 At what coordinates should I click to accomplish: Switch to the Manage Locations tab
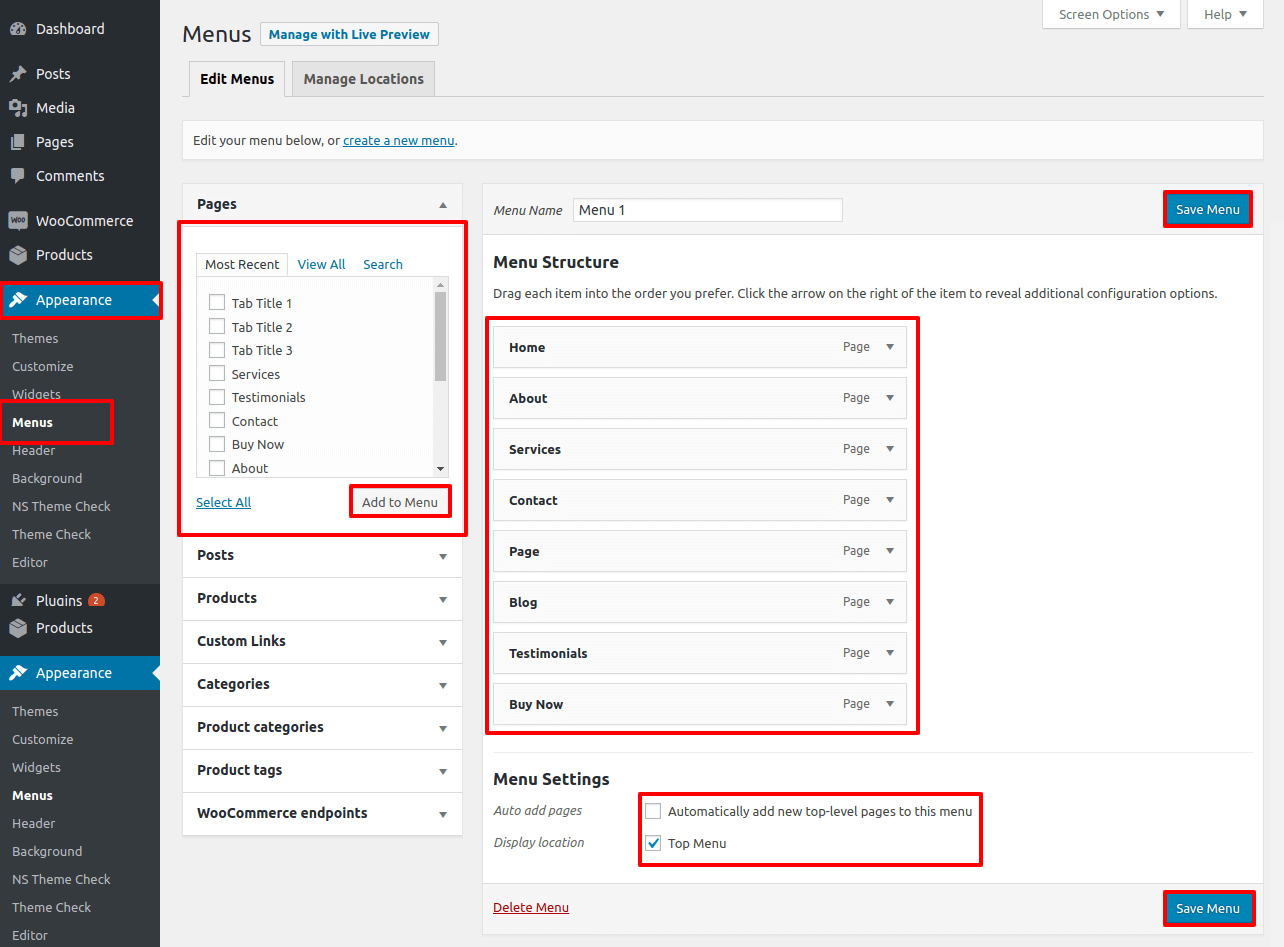[x=362, y=78]
